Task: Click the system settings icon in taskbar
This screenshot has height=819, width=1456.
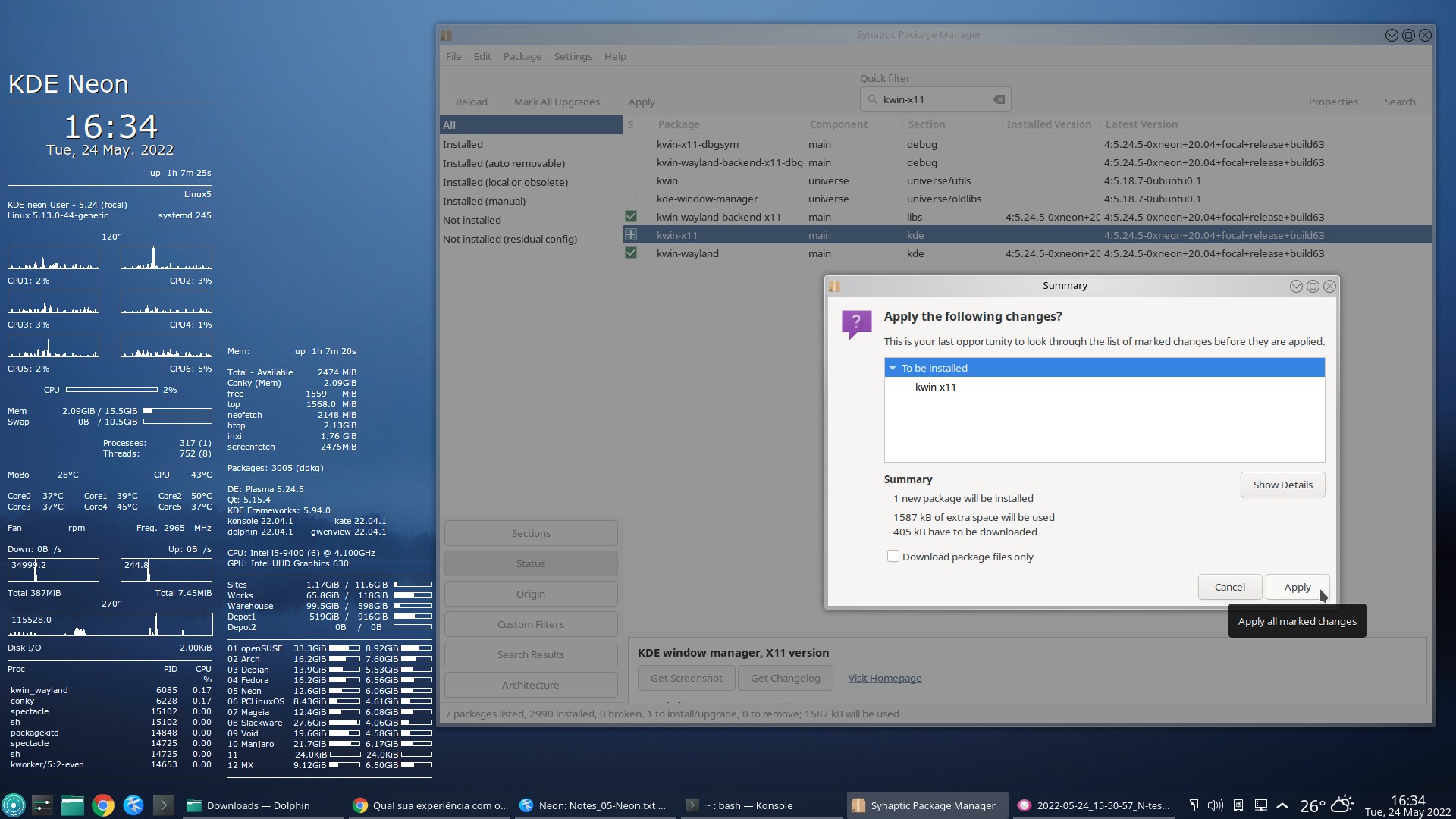Action: (x=42, y=805)
